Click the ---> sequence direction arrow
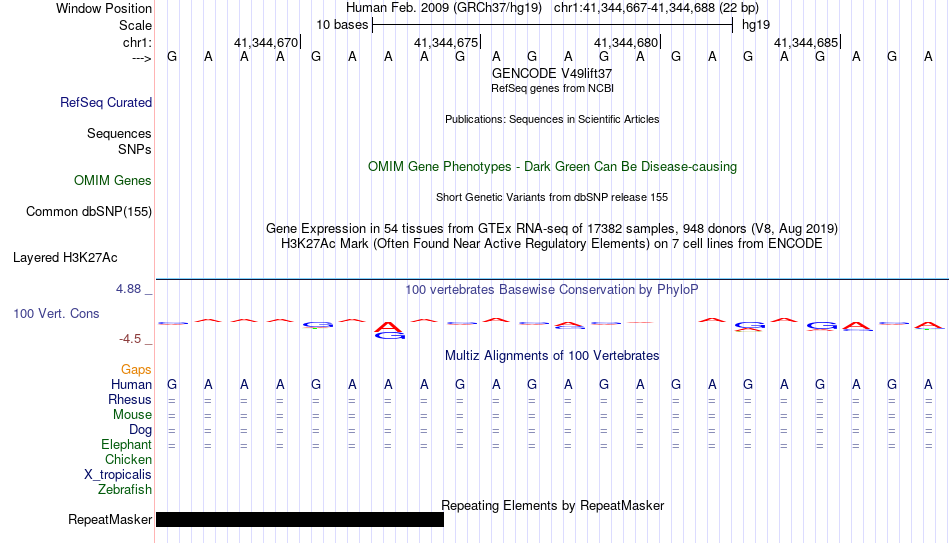The height and width of the screenshot is (543, 950). [x=142, y=58]
